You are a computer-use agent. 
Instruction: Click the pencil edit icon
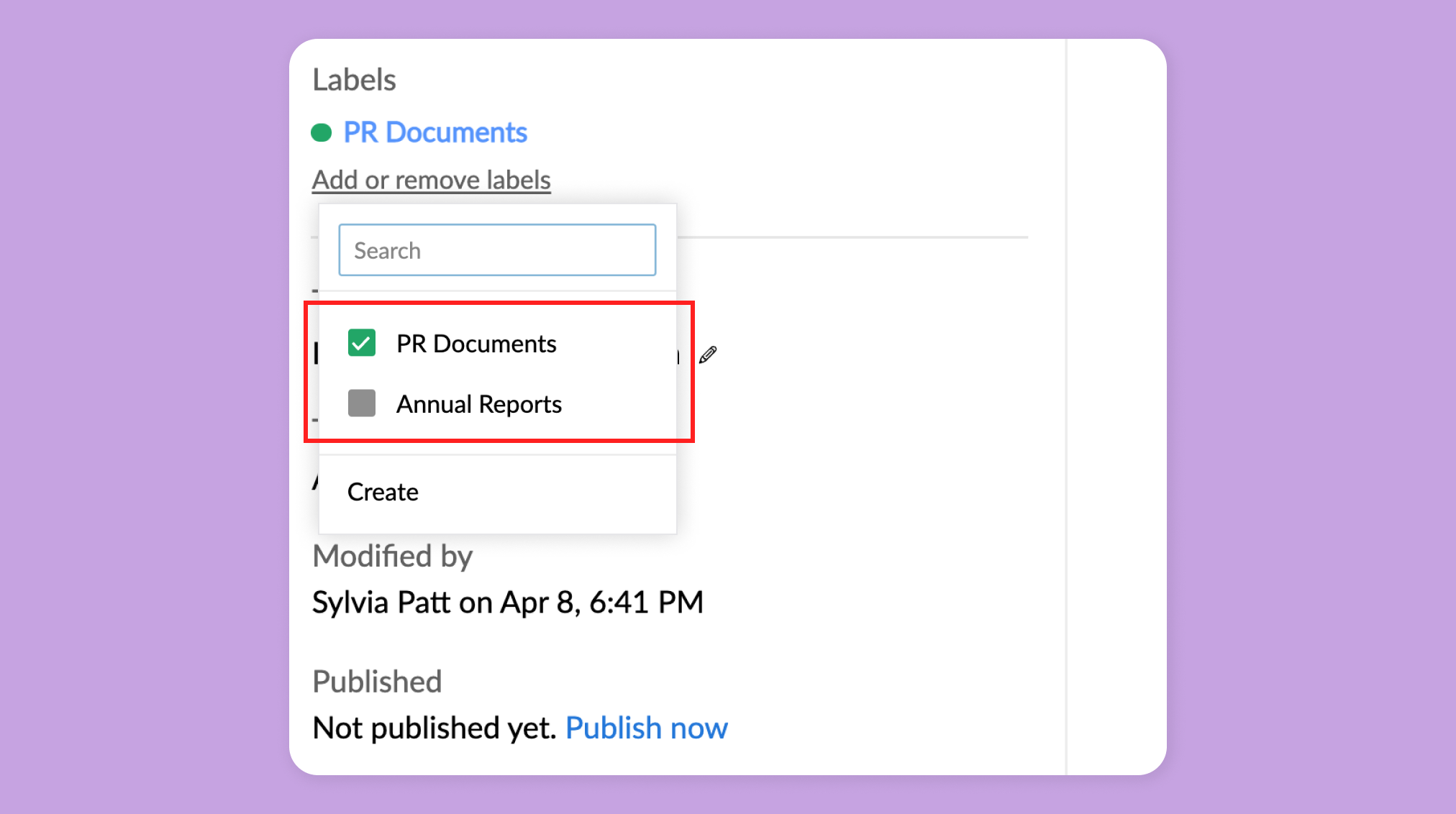(x=708, y=355)
